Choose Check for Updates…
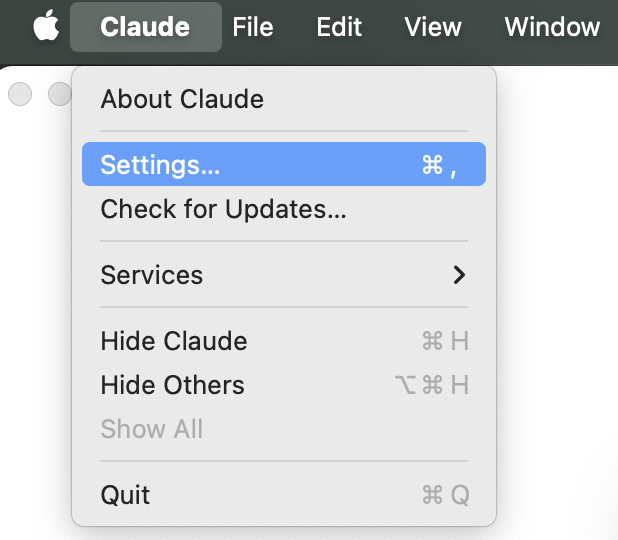Viewport: 618px width, 540px height. (x=223, y=210)
